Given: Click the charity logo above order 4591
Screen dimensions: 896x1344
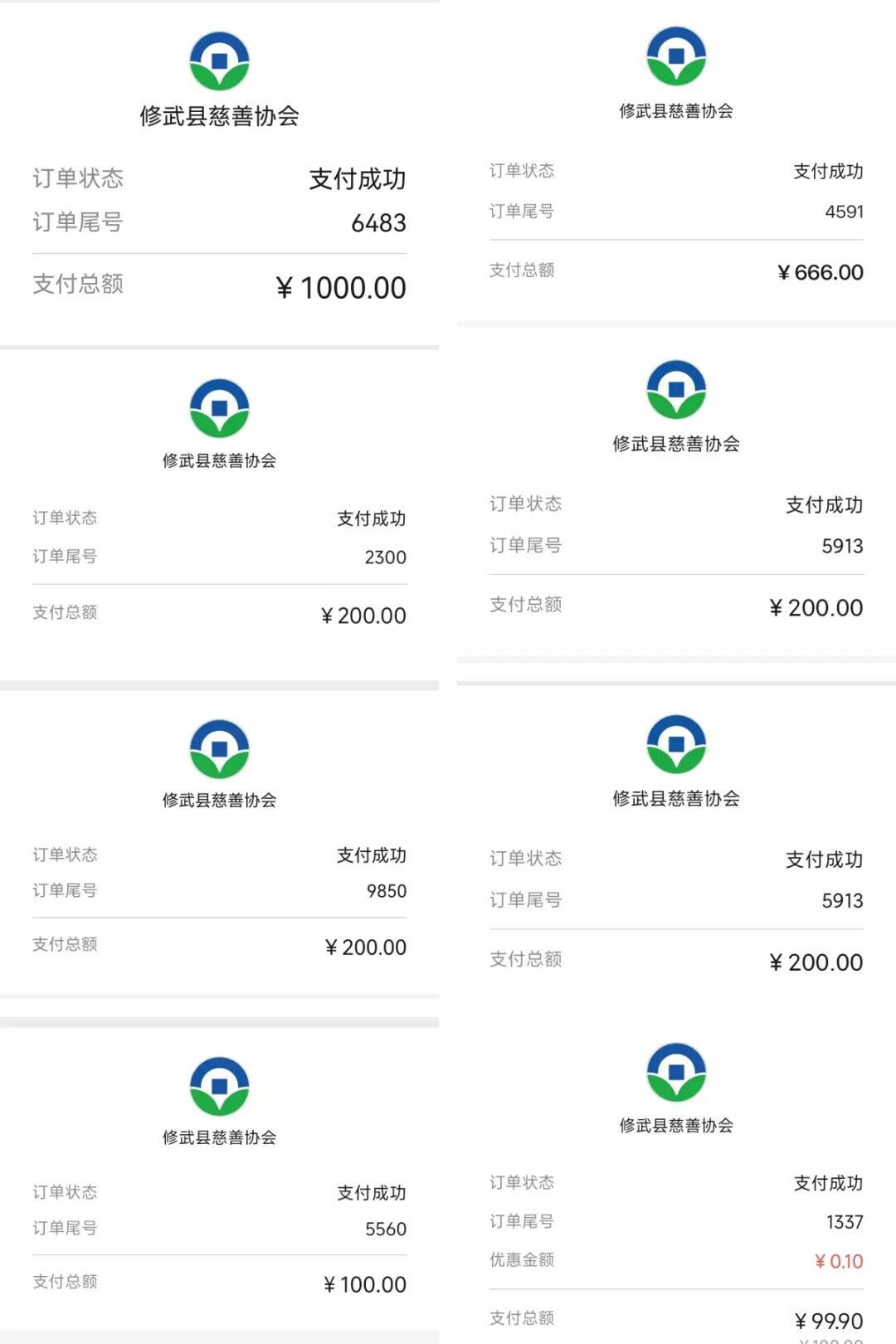Looking at the screenshot, I should tap(676, 56).
